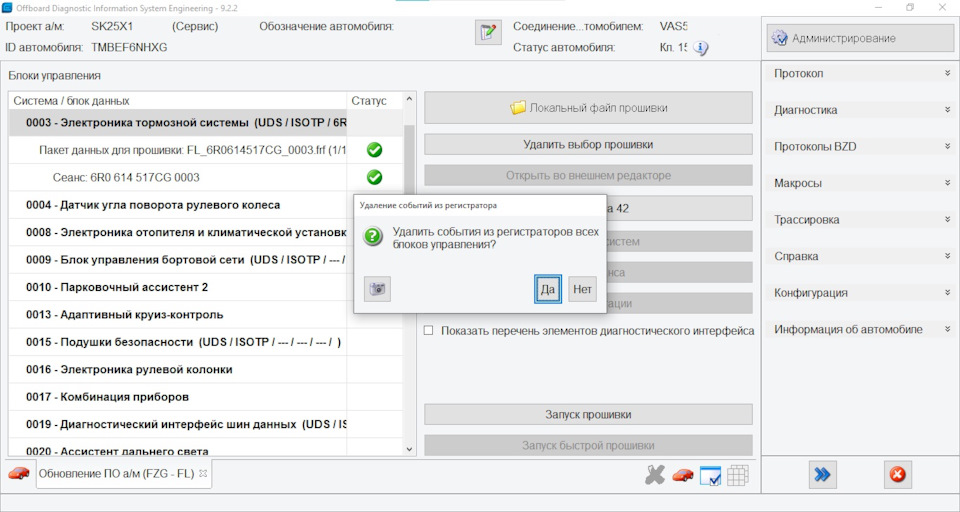Screen dimensions: 960x512
Task: Expand the Информация об автомобиле section
Action: [859, 329]
